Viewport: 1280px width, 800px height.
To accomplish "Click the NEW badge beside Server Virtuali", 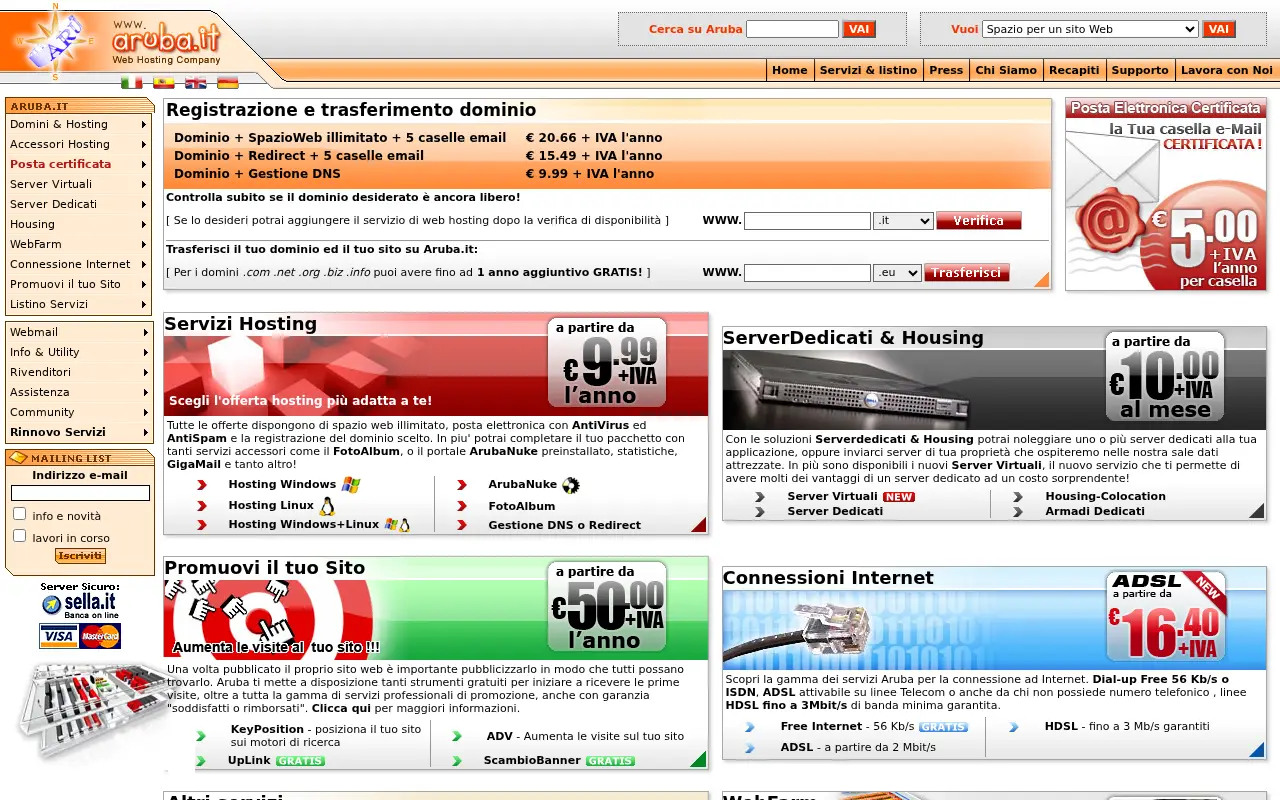I will pyautogui.click(x=898, y=497).
